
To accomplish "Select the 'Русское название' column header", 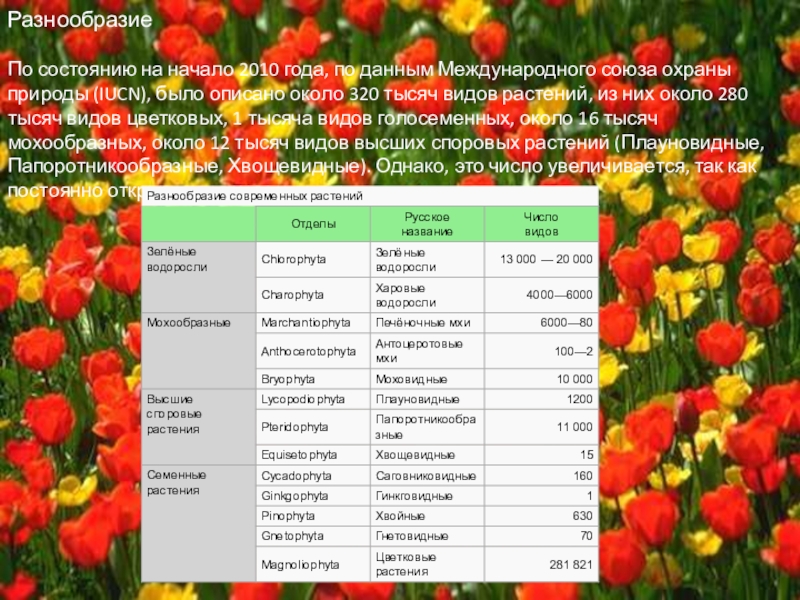I will point(427,223).
